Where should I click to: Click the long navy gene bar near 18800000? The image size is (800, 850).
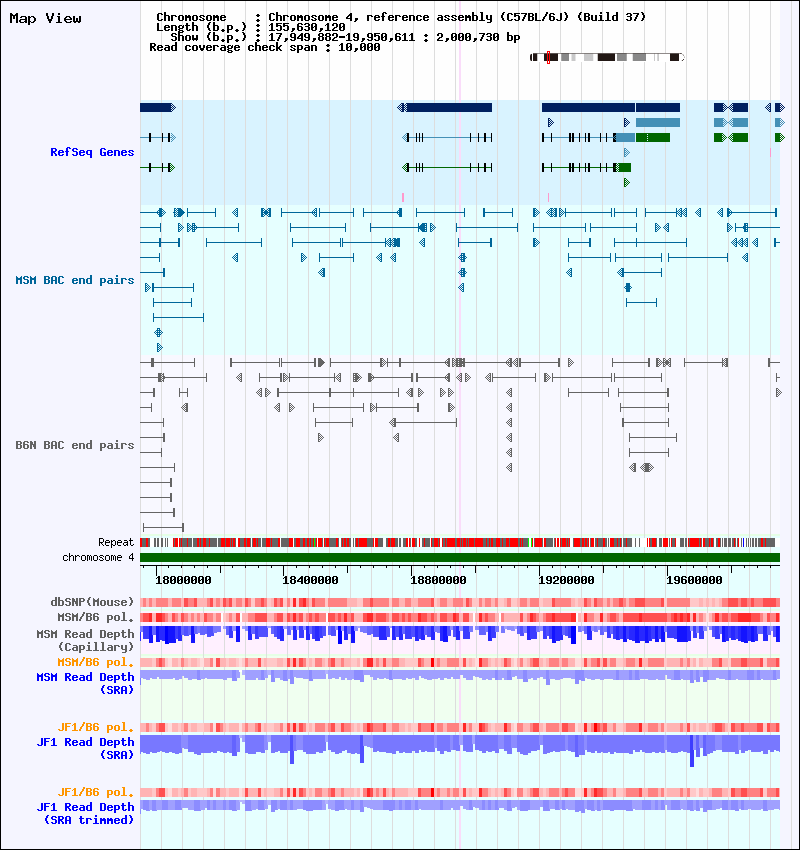point(449,108)
